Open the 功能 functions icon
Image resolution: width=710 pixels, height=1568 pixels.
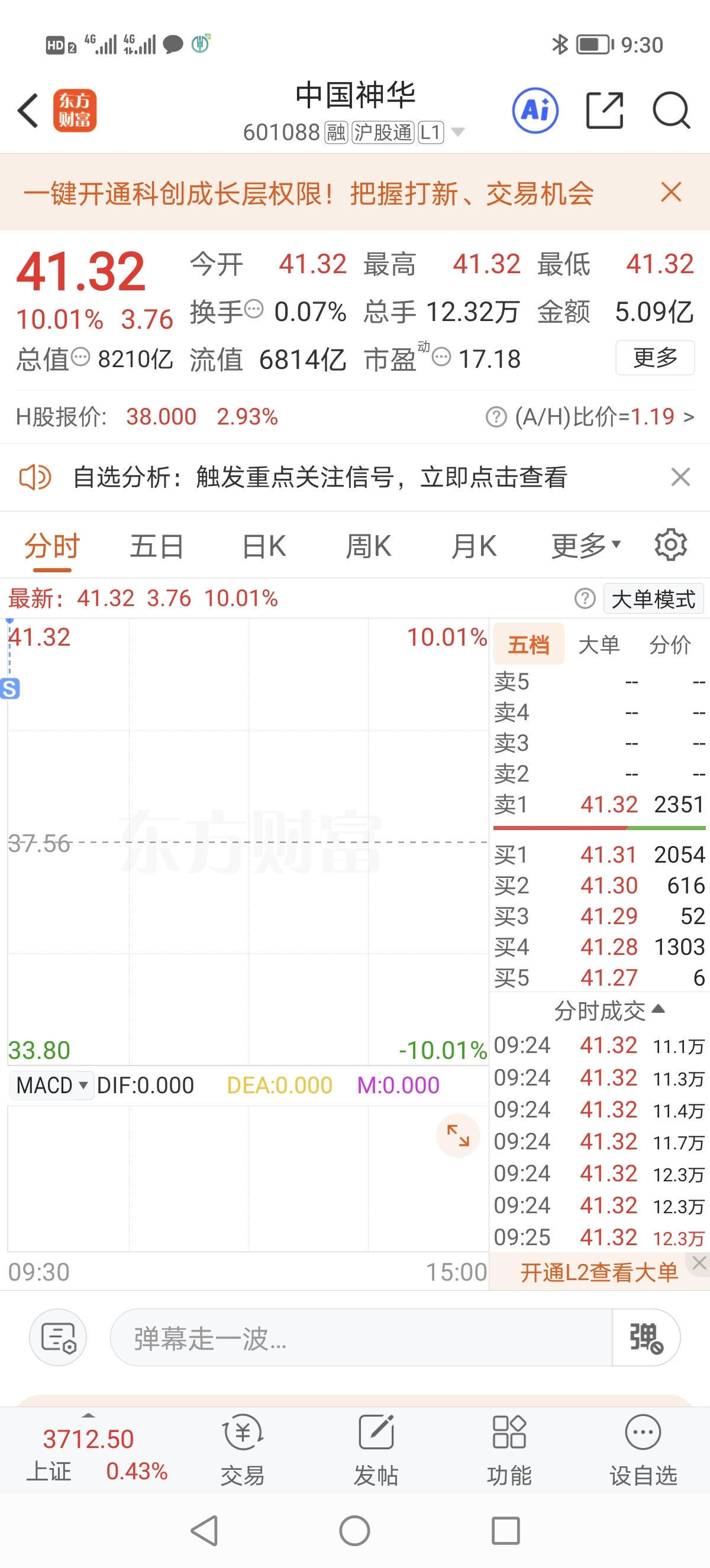[509, 1450]
